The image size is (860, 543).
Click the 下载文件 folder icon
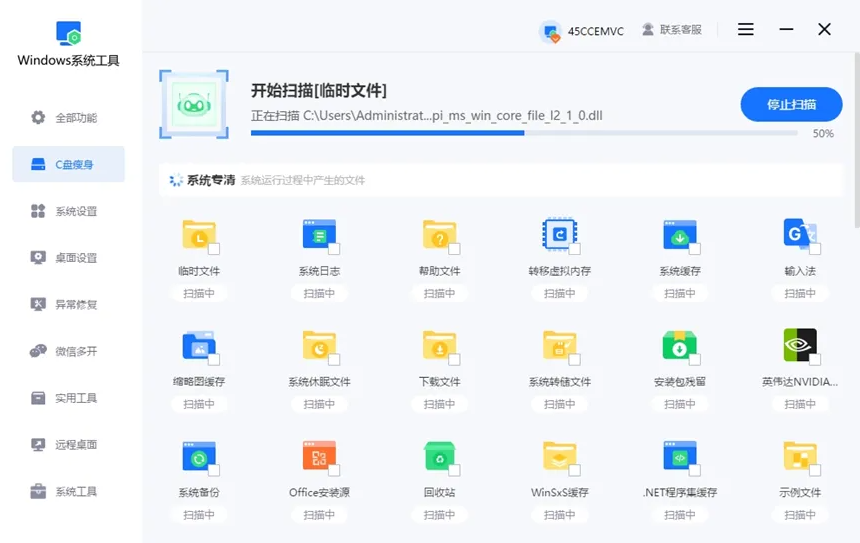coord(439,346)
